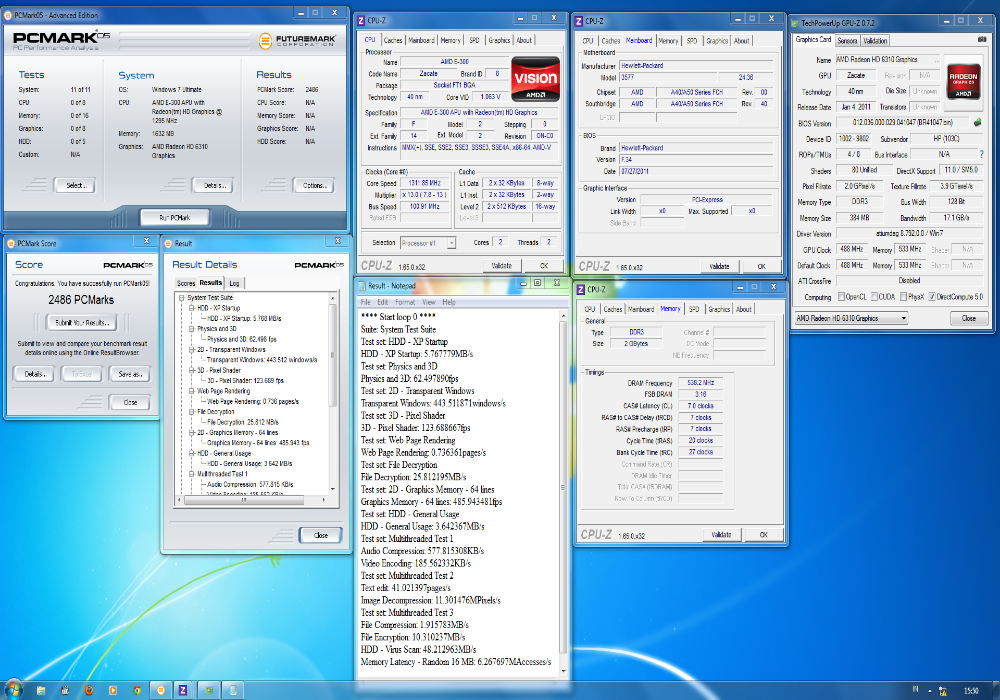Open the SPD tab in the CPU-Z memory window

tap(694, 309)
